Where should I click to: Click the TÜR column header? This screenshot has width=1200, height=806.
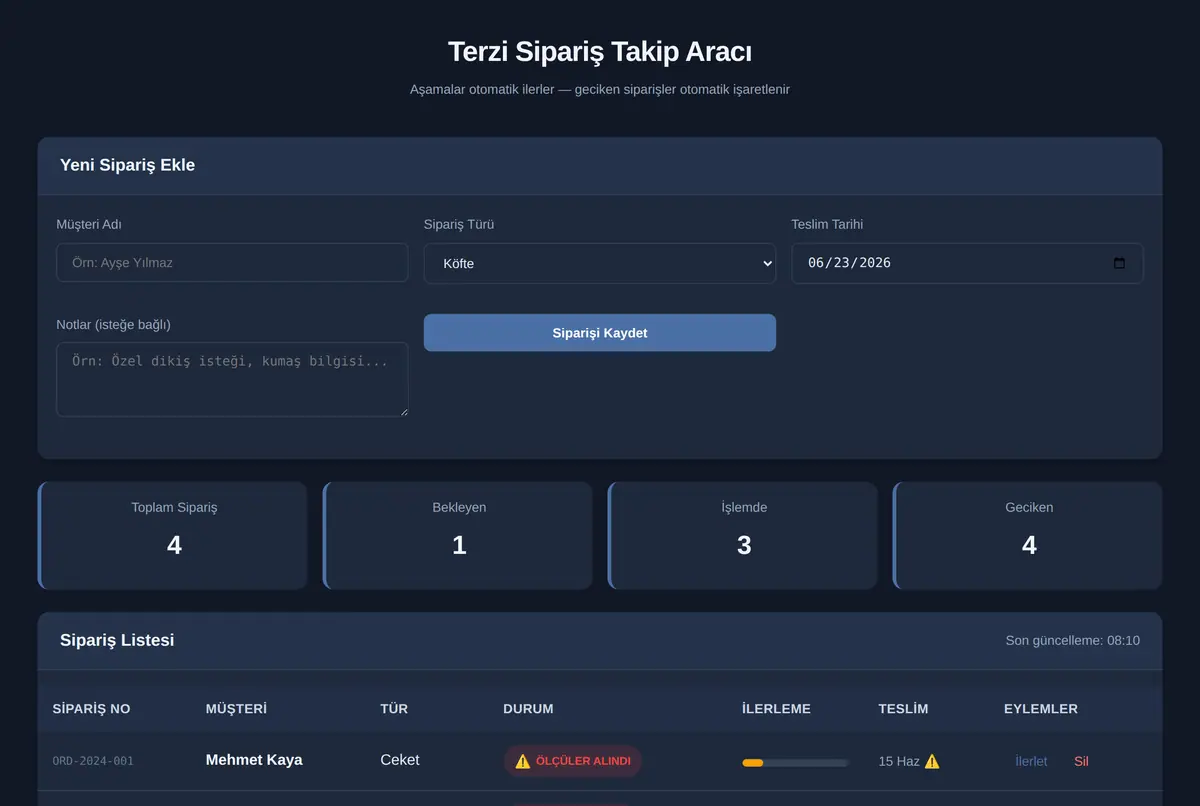394,708
